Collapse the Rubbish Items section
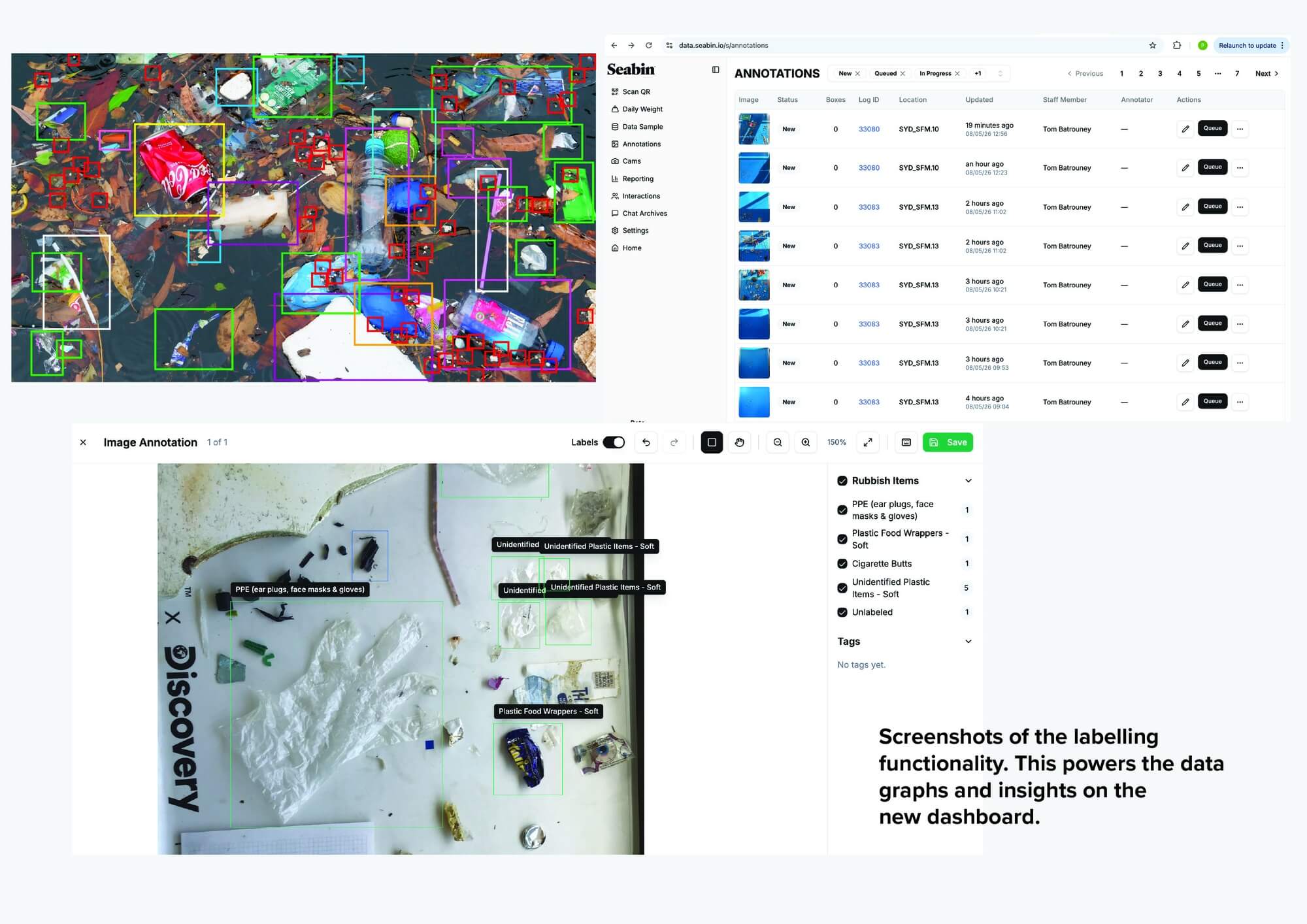 point(968,481)
